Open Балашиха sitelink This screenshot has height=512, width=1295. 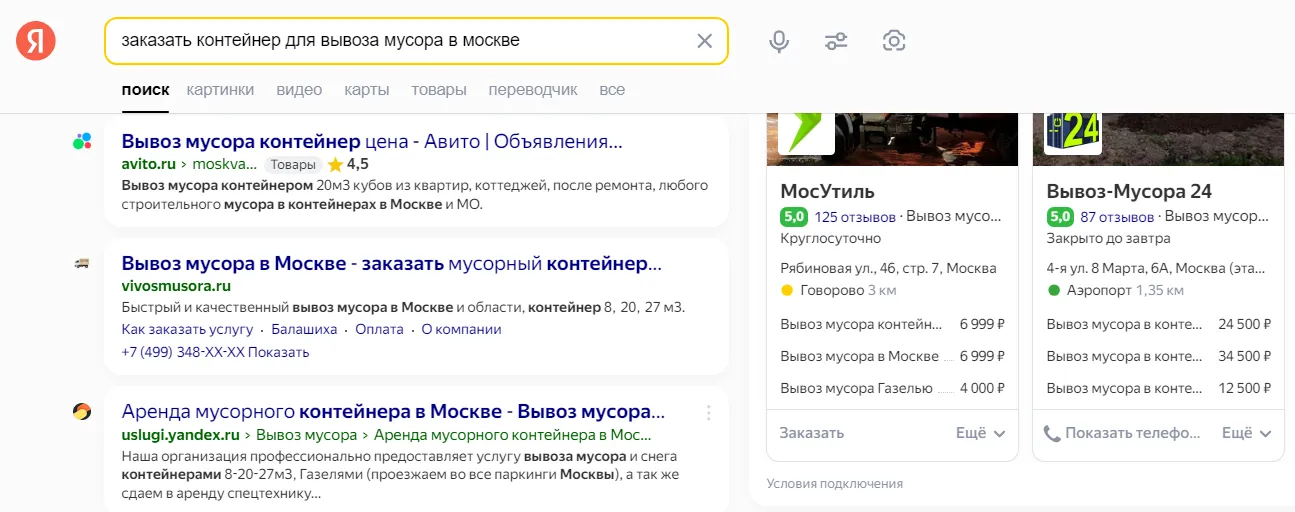pos(303,329)
